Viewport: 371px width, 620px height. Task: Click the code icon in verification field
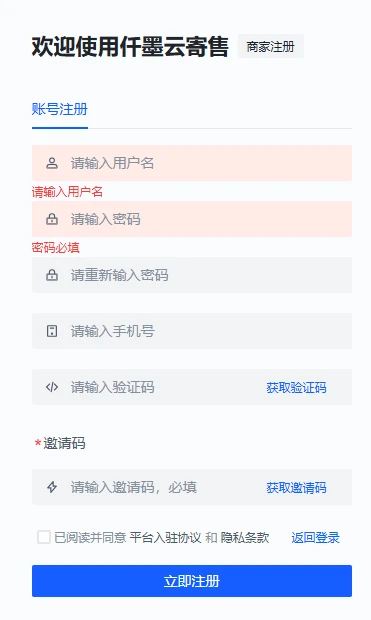[x=52, y=387]
